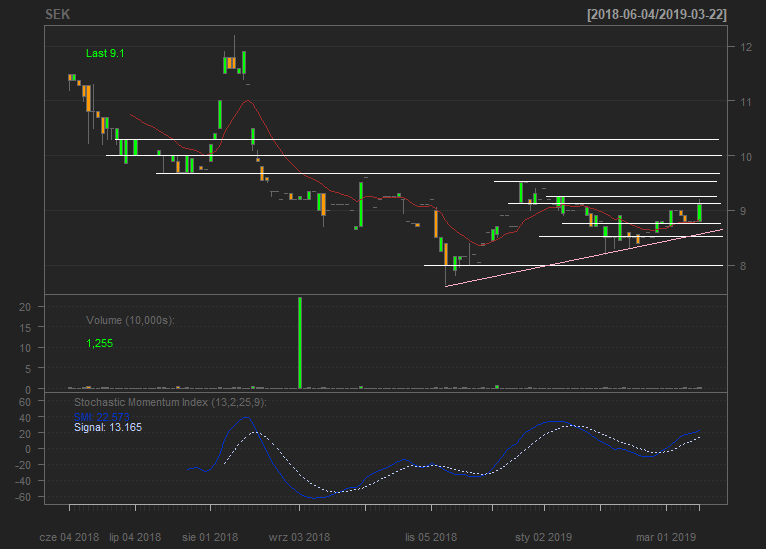Click price axis label 11
Viewport: 766px width, 549px height.
pos(746,102)
